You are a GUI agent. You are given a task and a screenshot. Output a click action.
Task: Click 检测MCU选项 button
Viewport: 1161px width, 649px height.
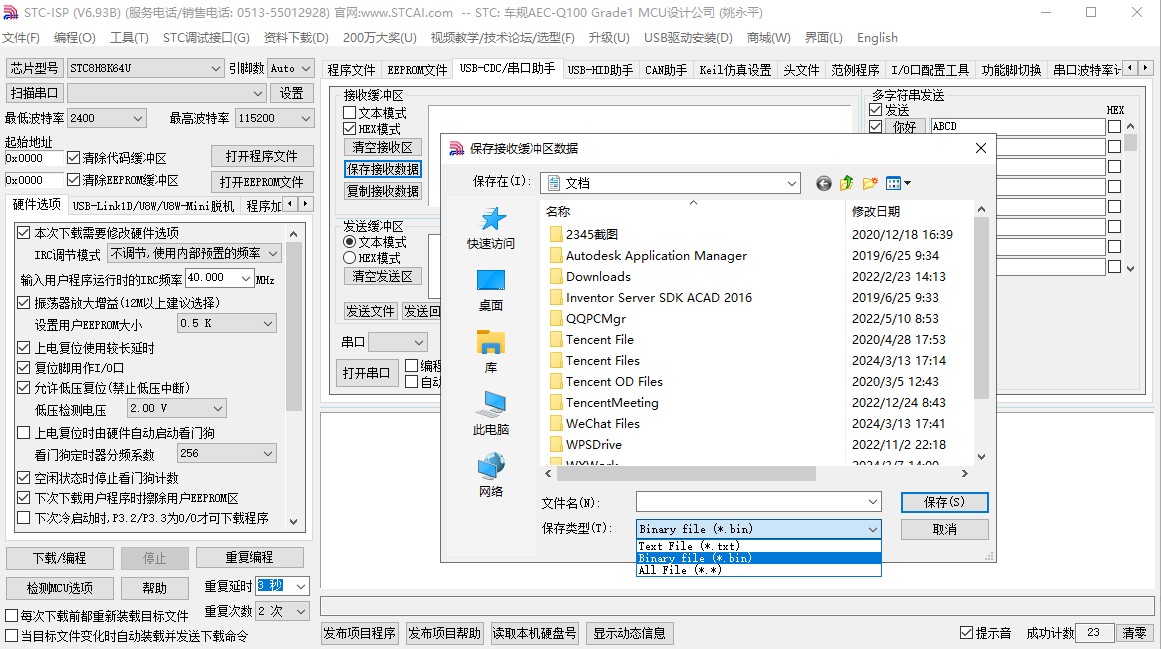click(x=60, y=588)
